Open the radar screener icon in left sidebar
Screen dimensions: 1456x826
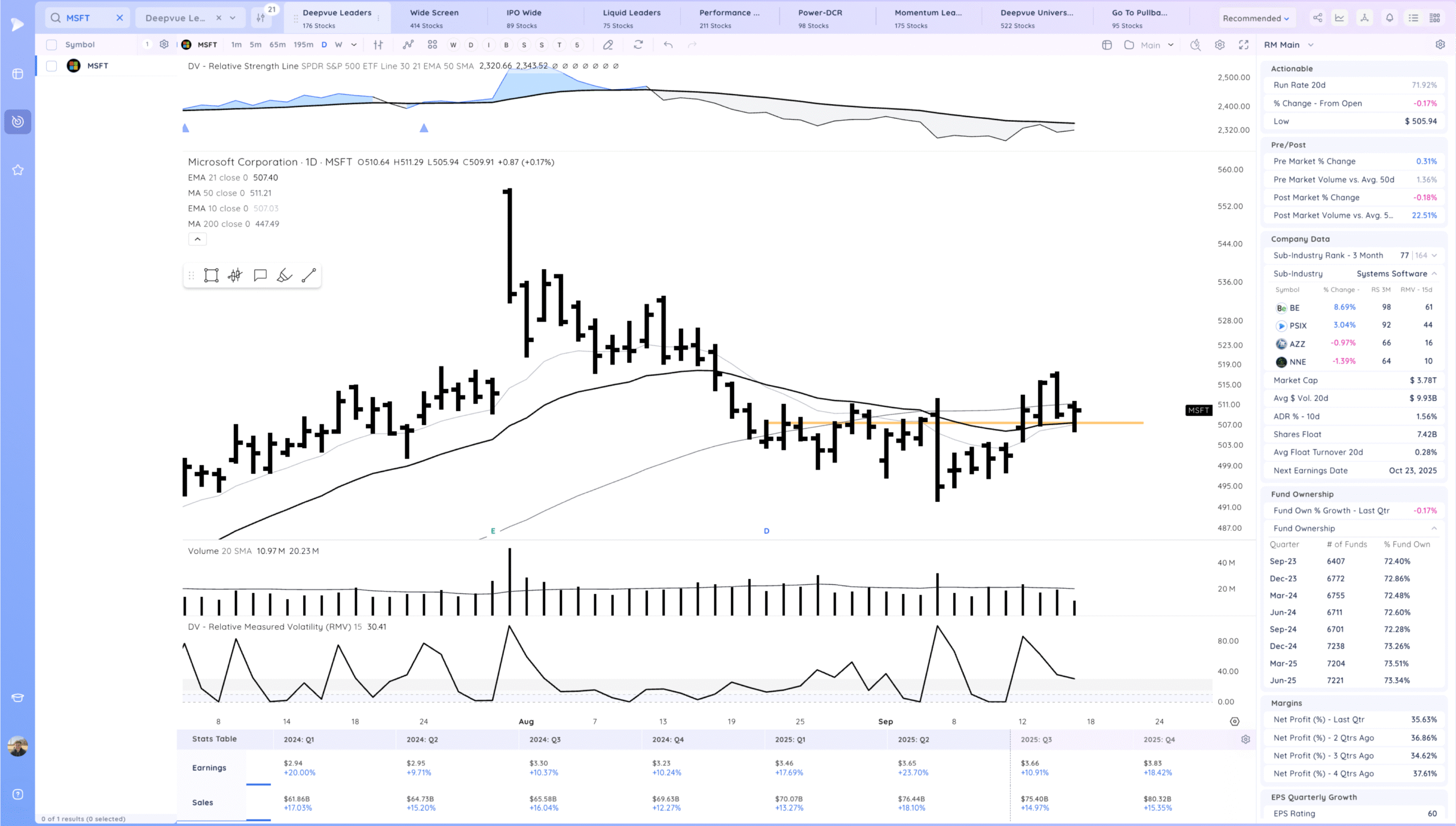point(18,121)
